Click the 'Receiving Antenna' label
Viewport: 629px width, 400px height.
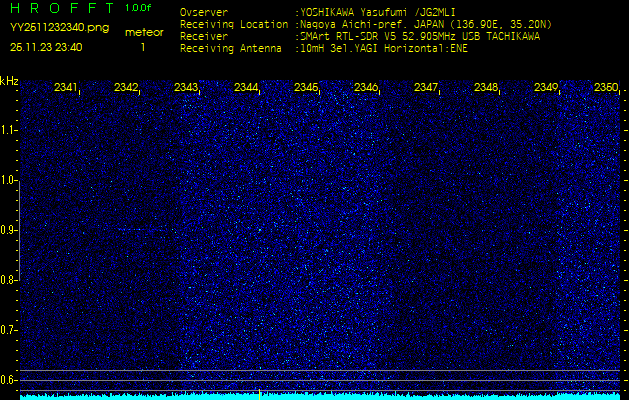(x=231, y=49)
